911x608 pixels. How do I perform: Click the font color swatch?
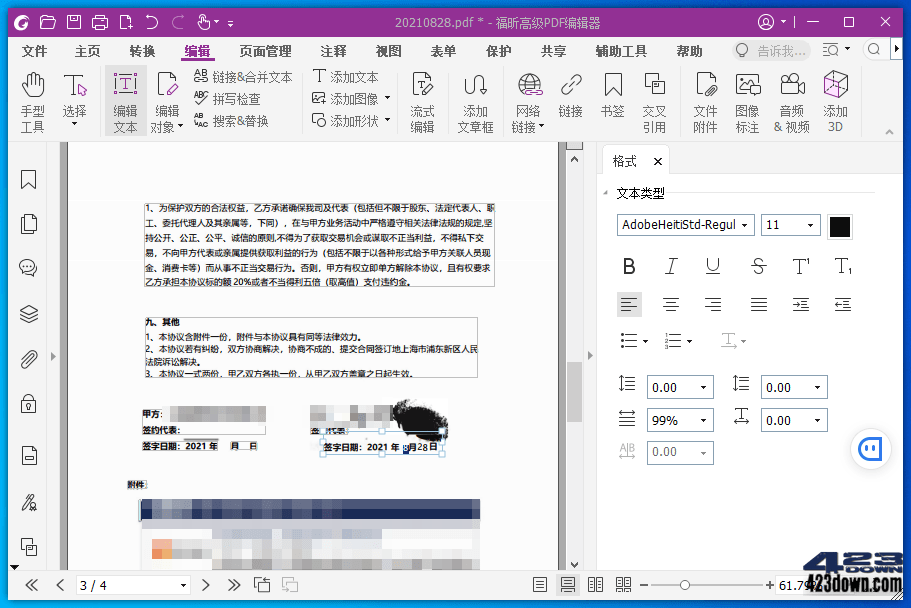pyautogui.click(x=839, y=225)
